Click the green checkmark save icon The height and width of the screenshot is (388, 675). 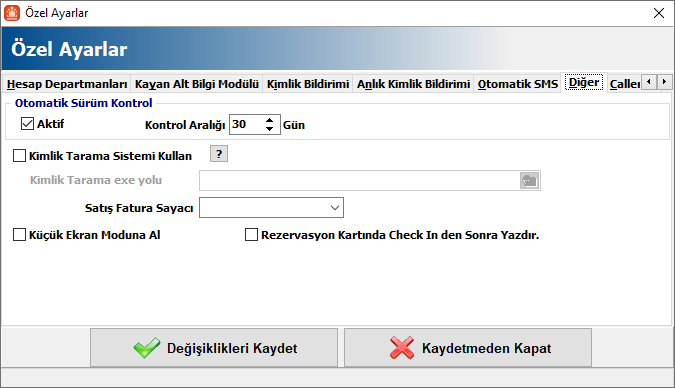tap(147, 348)
